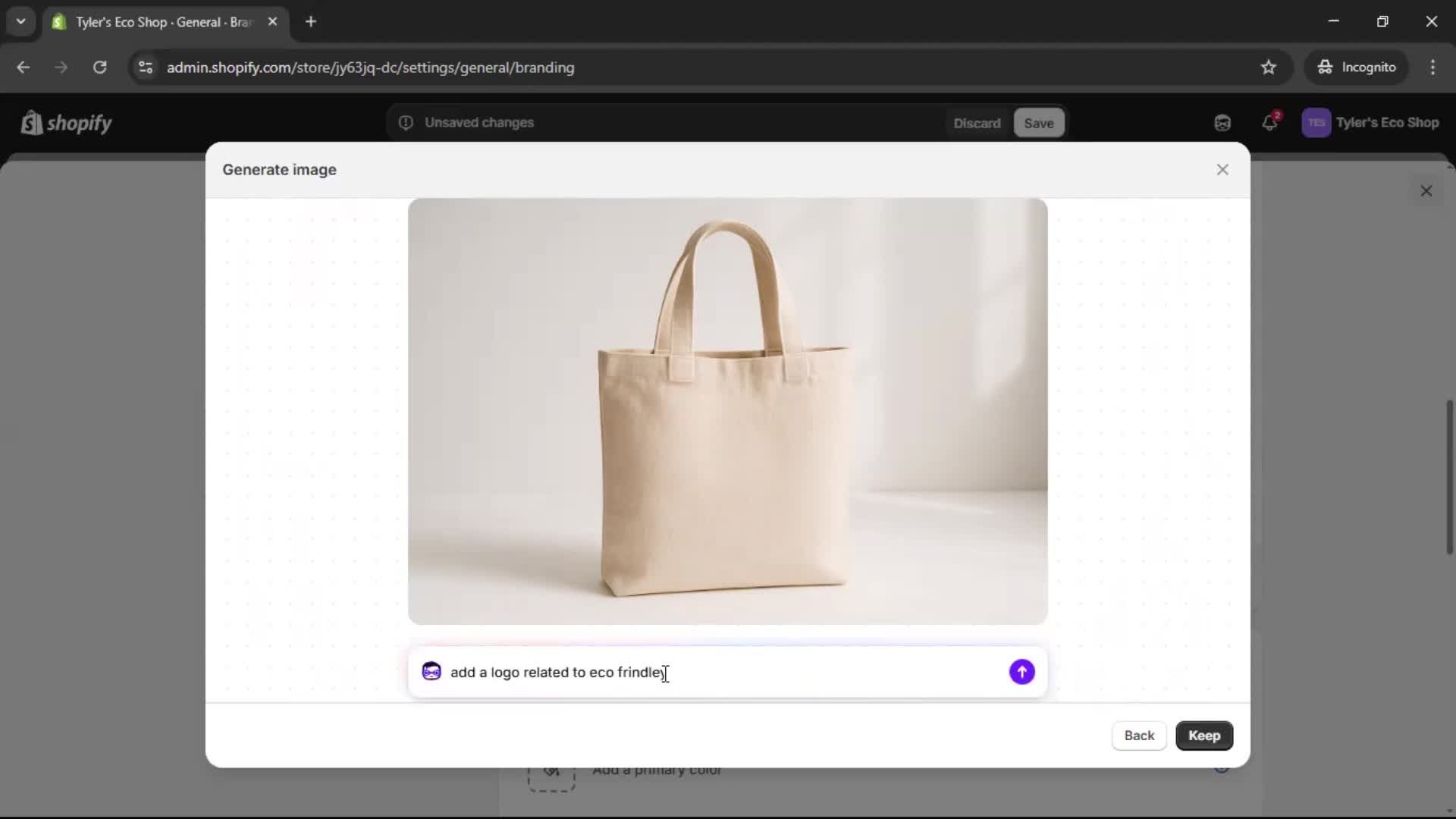Reload the page
This screenshot has height=819, width=1456.
99,67
